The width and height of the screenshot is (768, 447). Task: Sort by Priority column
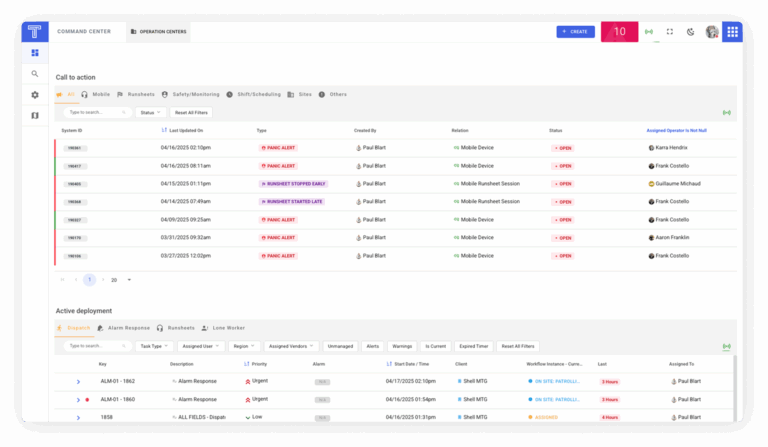click(255, 364)
